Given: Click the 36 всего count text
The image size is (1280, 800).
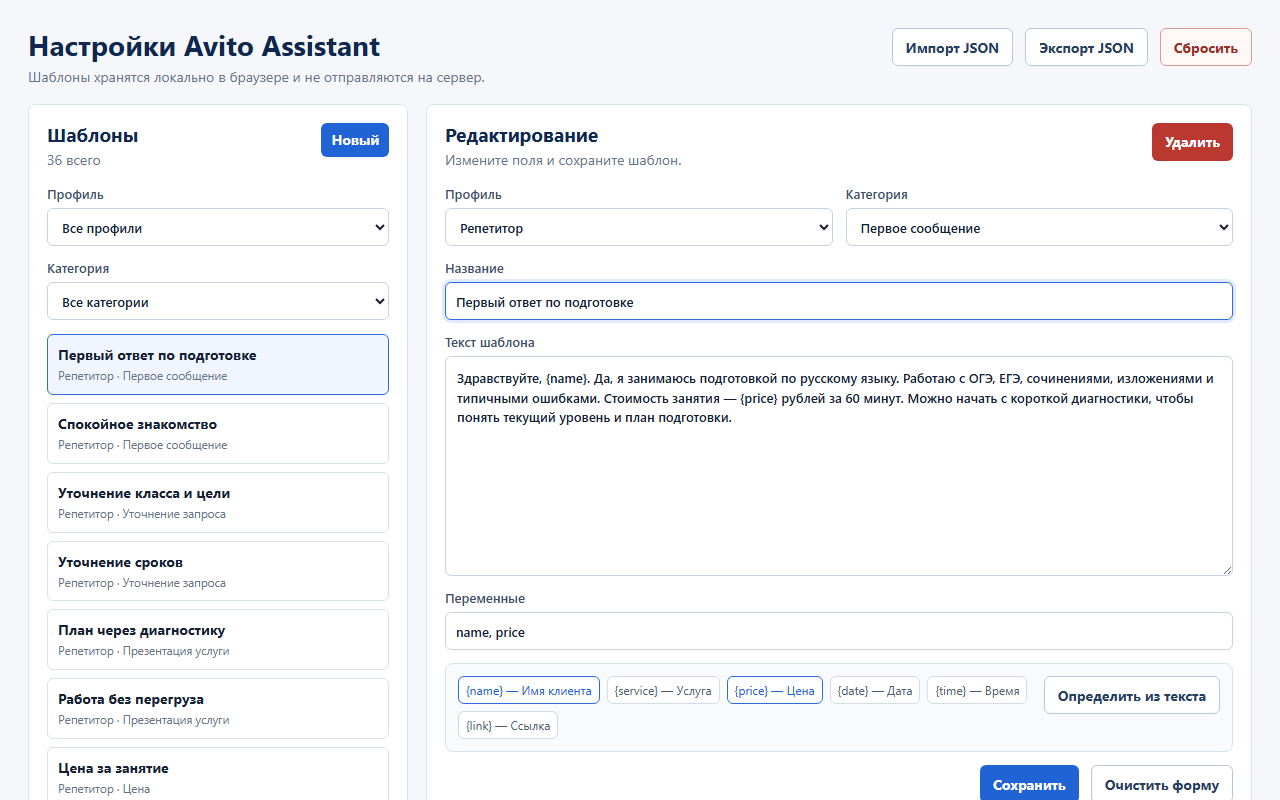Looking at the screenshot, I should [x=74, y=160].
